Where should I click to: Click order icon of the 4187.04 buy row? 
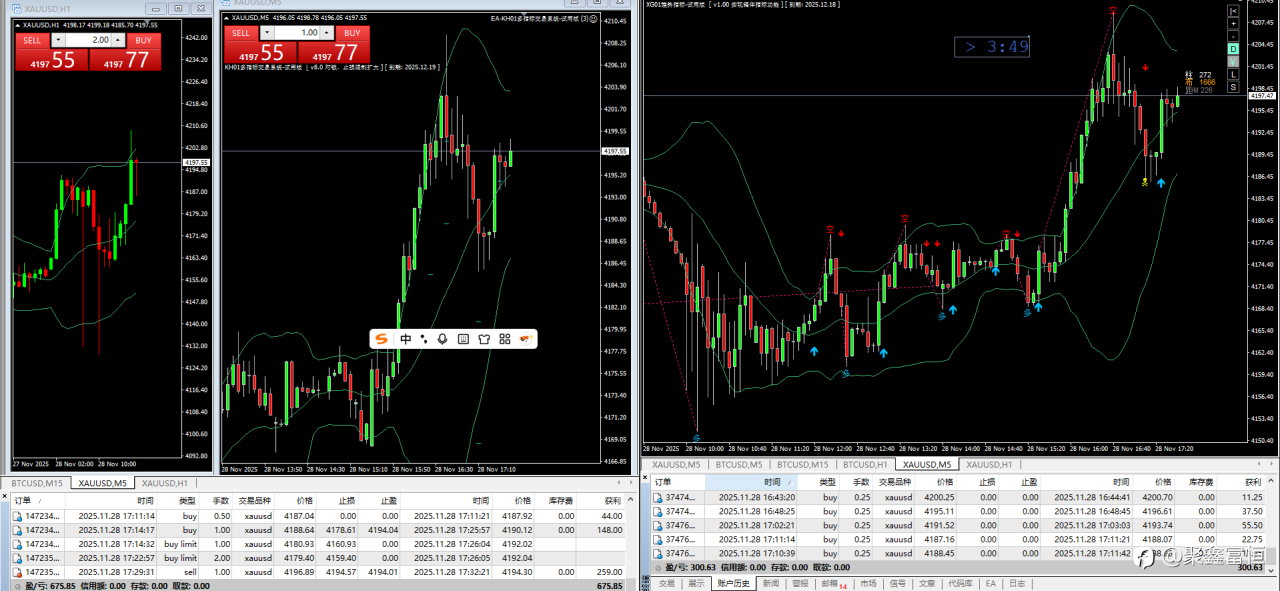pos(18,516)
